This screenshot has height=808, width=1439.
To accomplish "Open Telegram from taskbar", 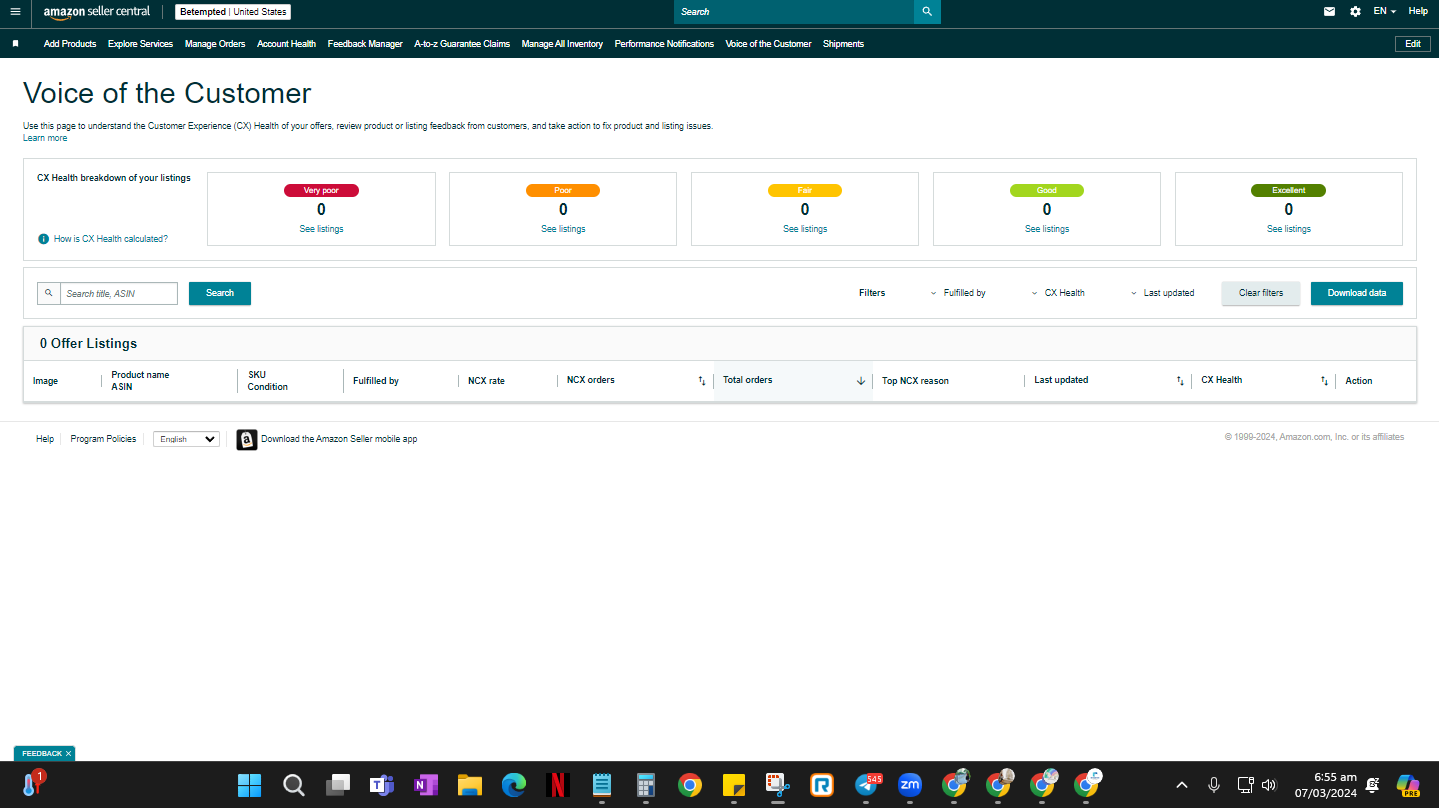I will (x=866, y=785).
